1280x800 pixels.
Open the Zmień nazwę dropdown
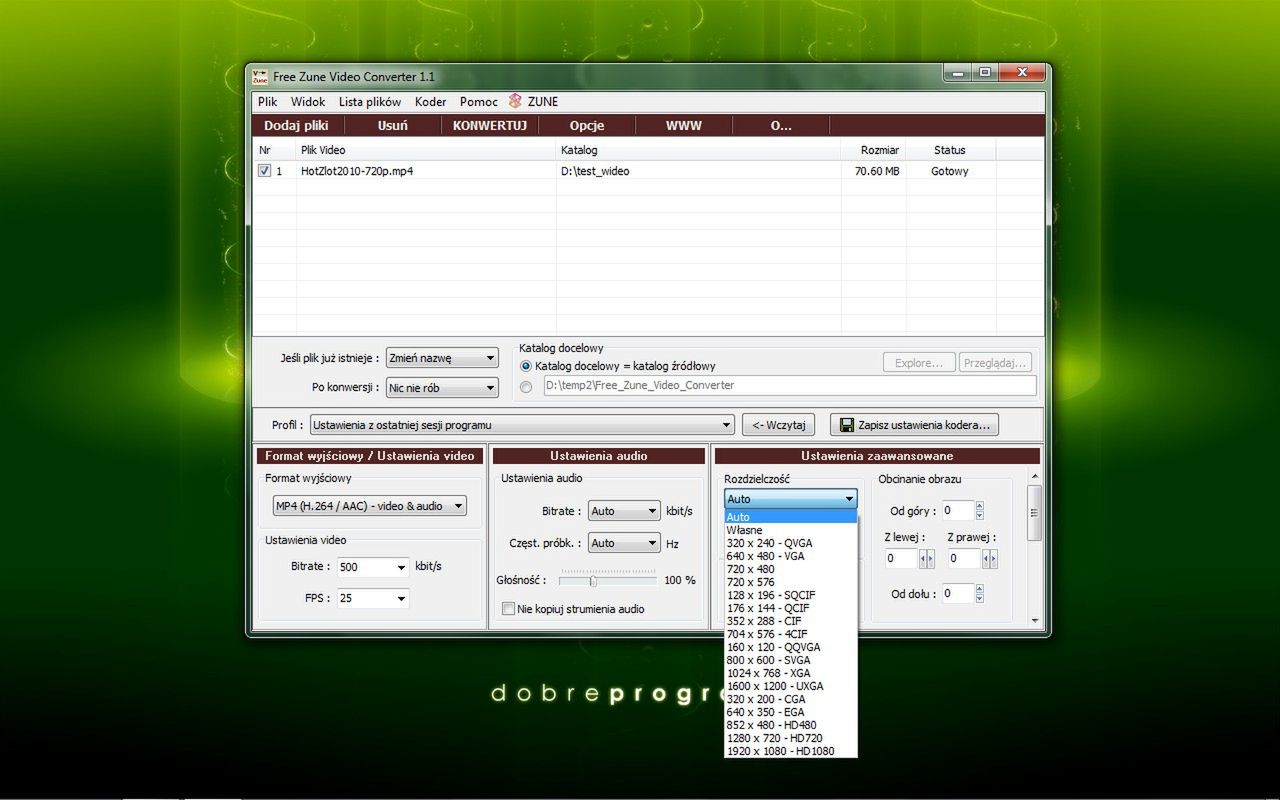[x=442, y=358]
